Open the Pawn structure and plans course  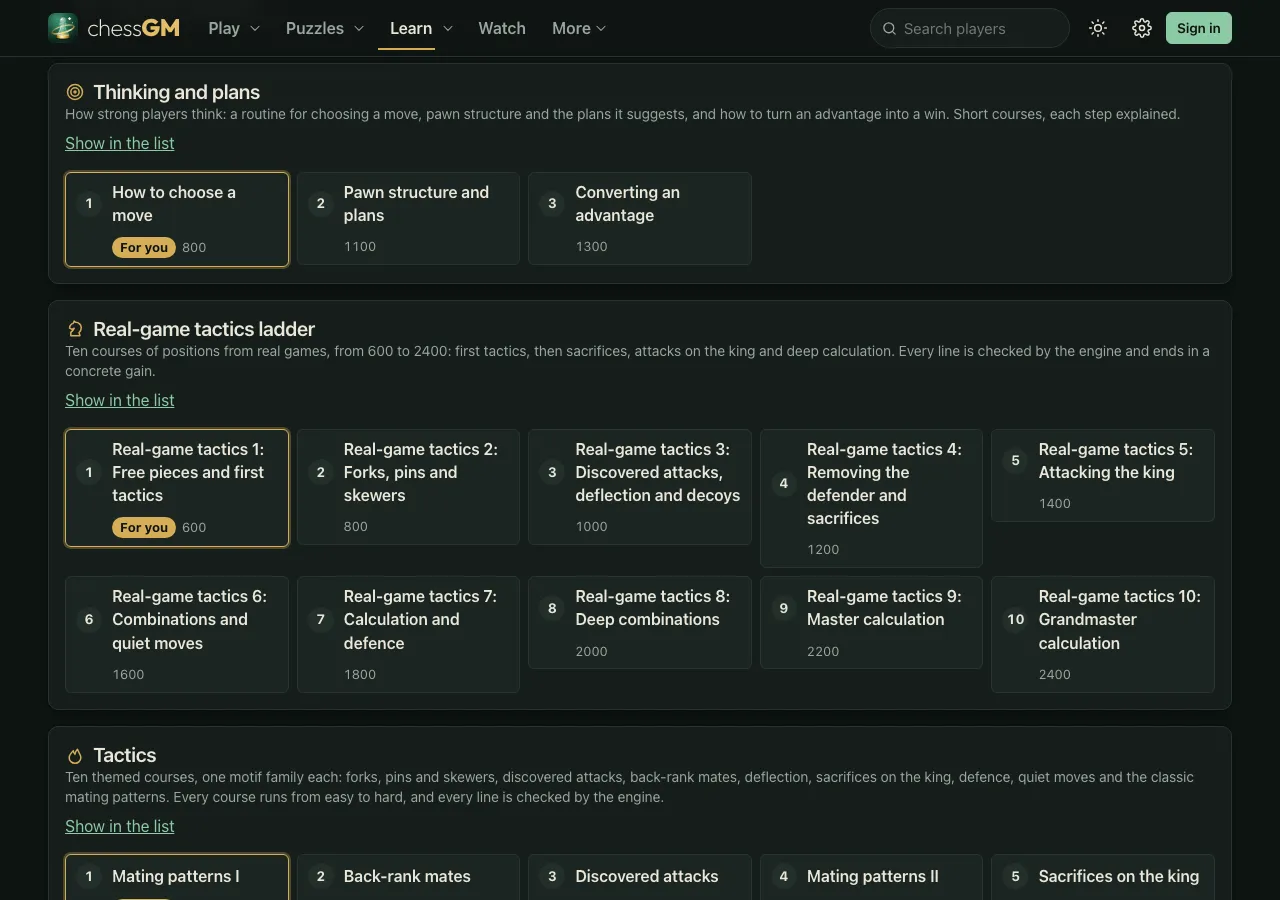point(408,218)
